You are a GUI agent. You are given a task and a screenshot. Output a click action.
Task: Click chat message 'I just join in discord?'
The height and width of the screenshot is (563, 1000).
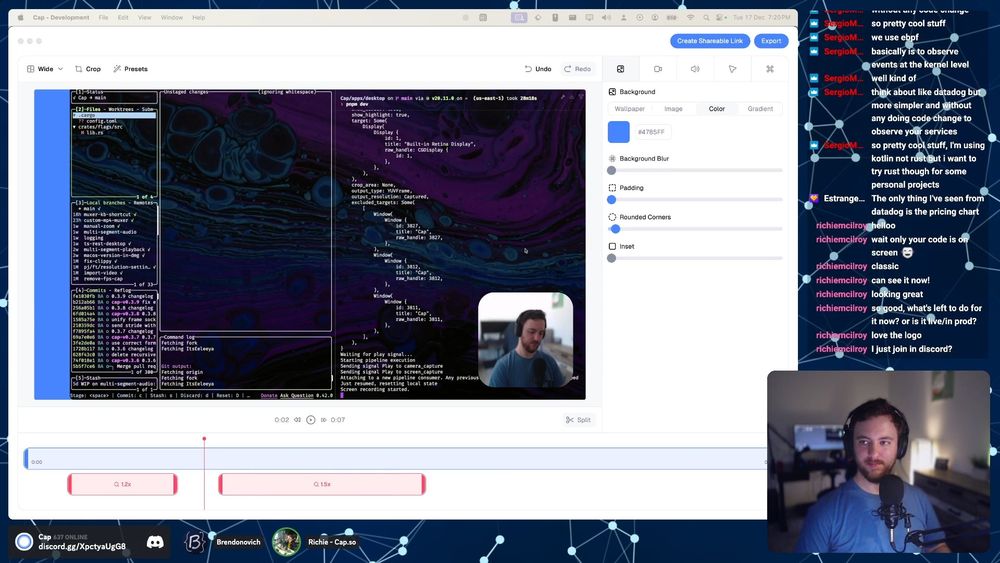[911, 349]
